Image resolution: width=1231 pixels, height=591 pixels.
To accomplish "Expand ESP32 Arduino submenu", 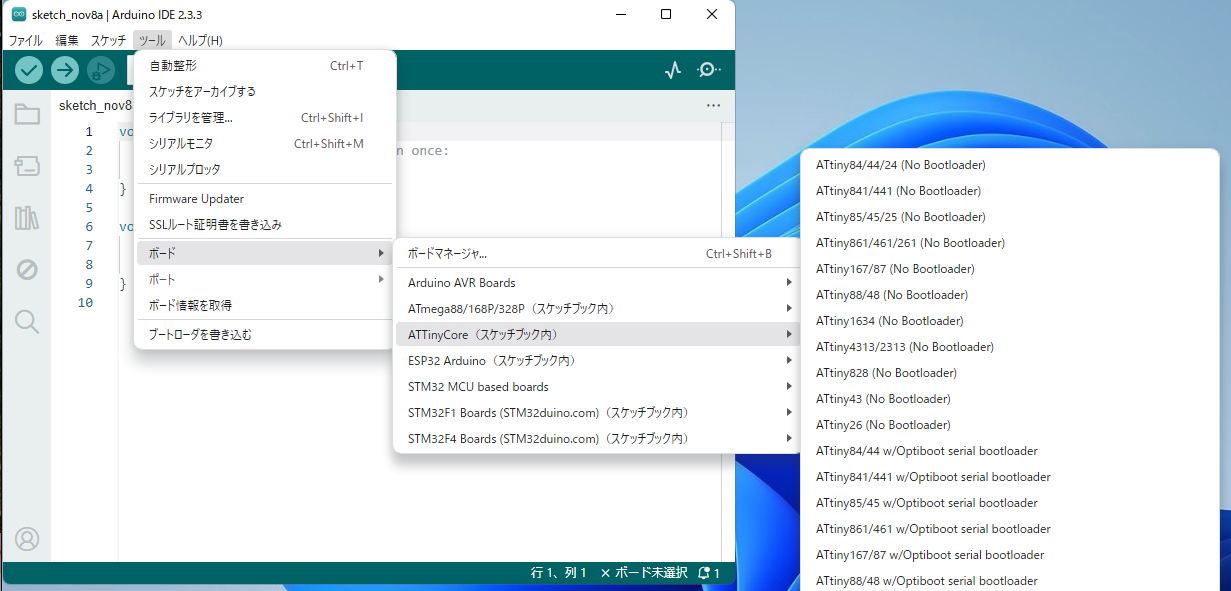I will pyautogui.click(x=597, y=361).
